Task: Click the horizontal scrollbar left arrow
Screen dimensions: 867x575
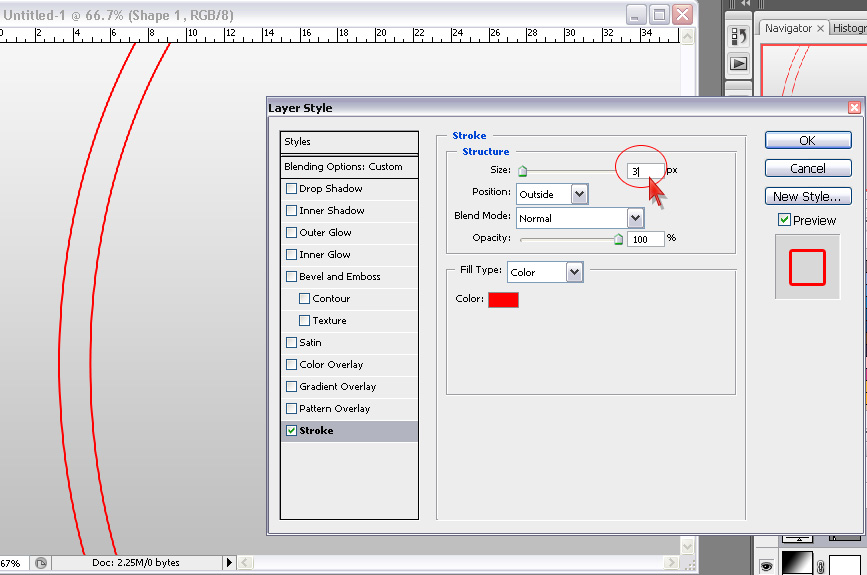Action: click(x=245, y=563)
